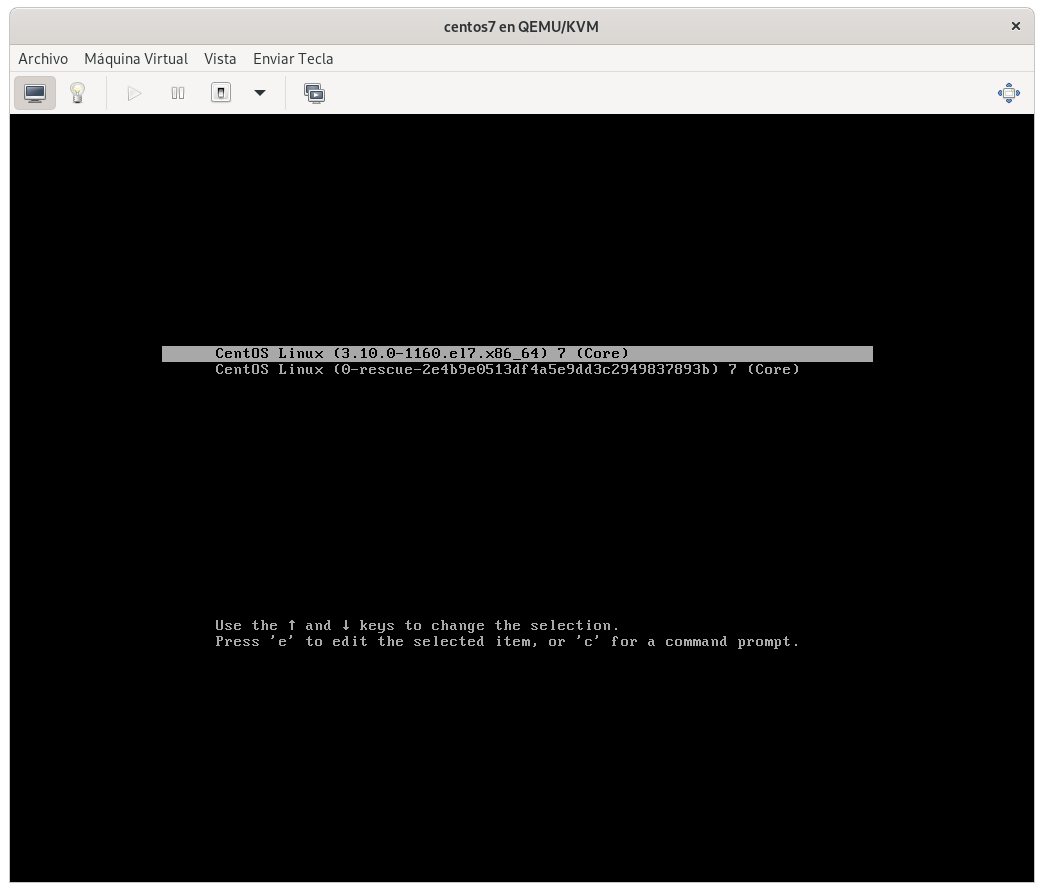
Task: Open the manage VM snapshots icon
Action: pyautogui.click(x=315, y=93)
